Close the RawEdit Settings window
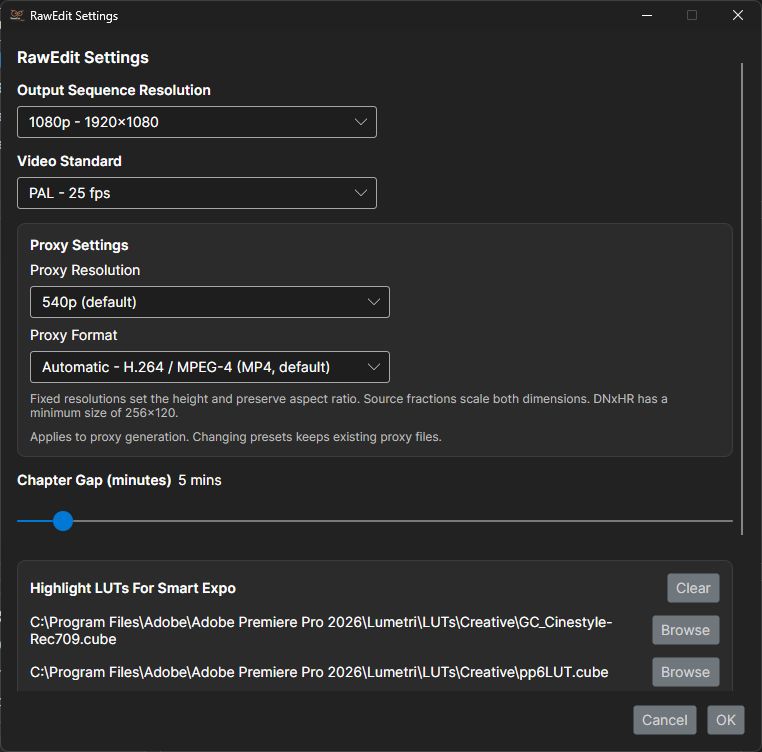 (738, 16)
